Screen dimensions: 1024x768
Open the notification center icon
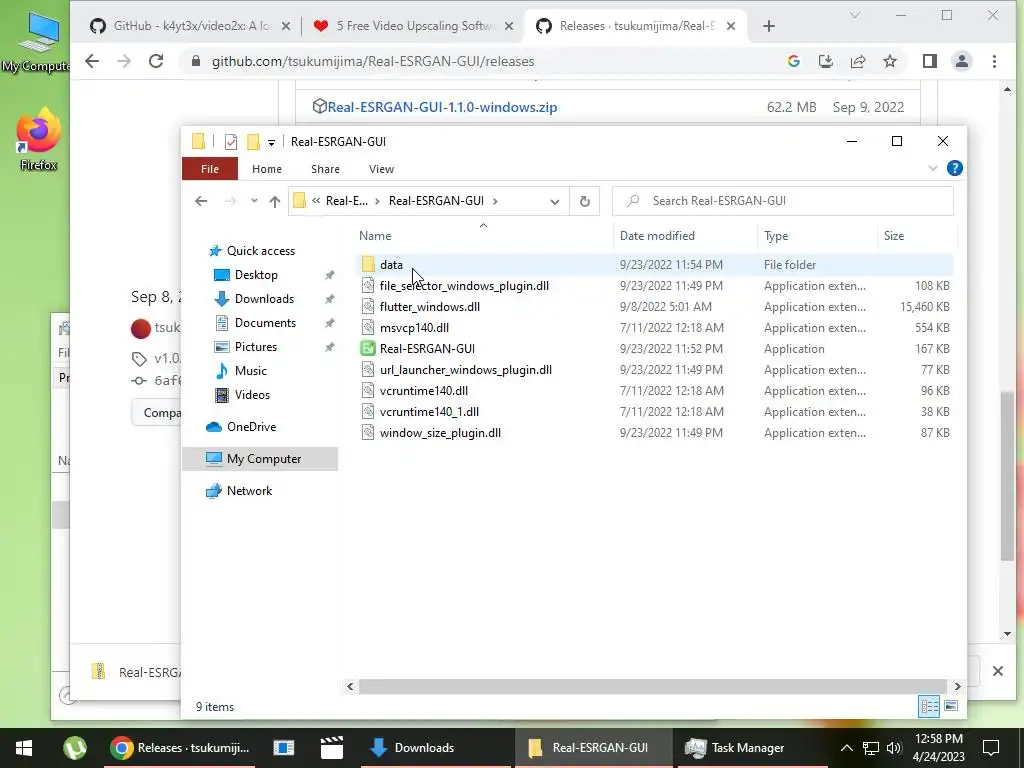pos(991,748)
